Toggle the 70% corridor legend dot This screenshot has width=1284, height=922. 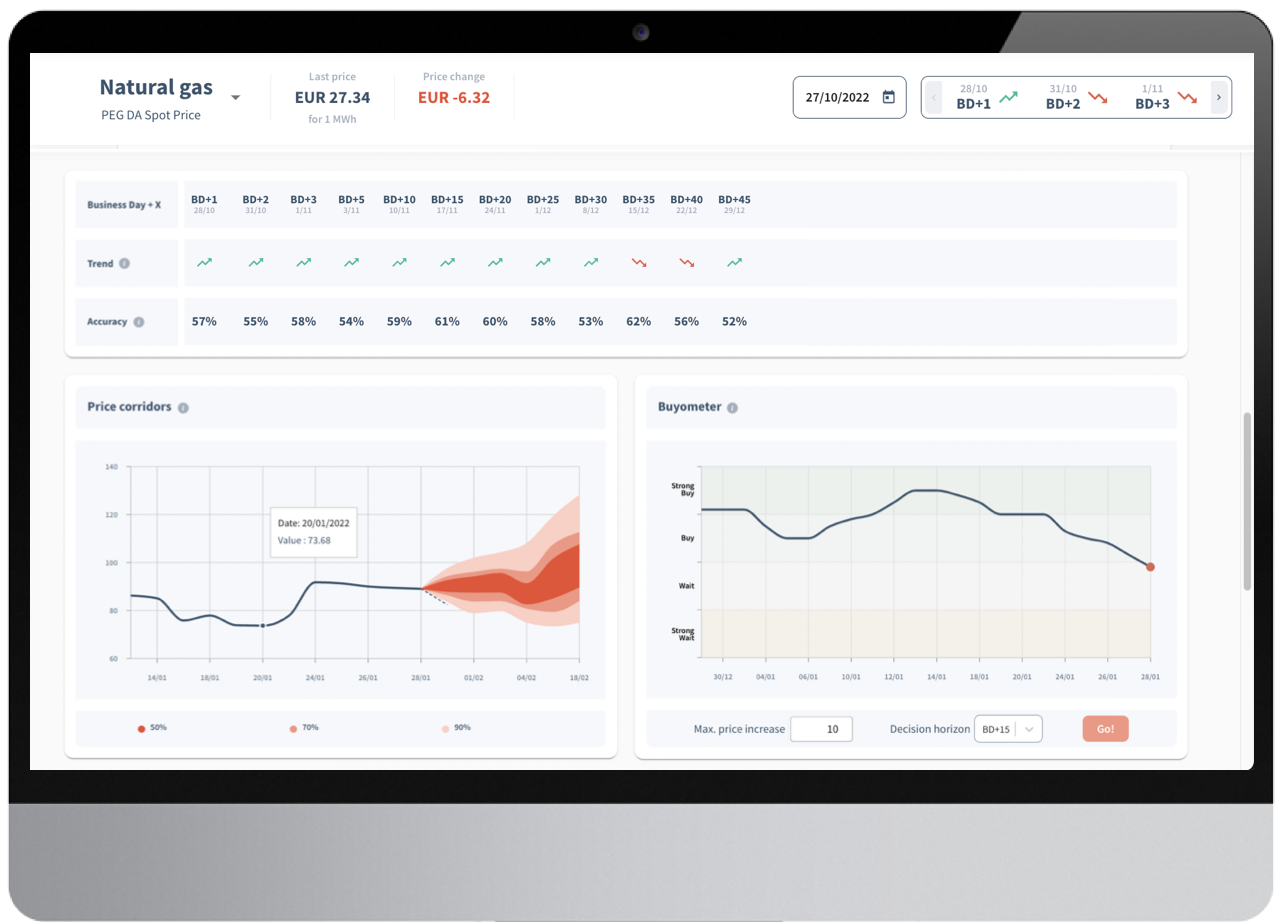[292, 728]
